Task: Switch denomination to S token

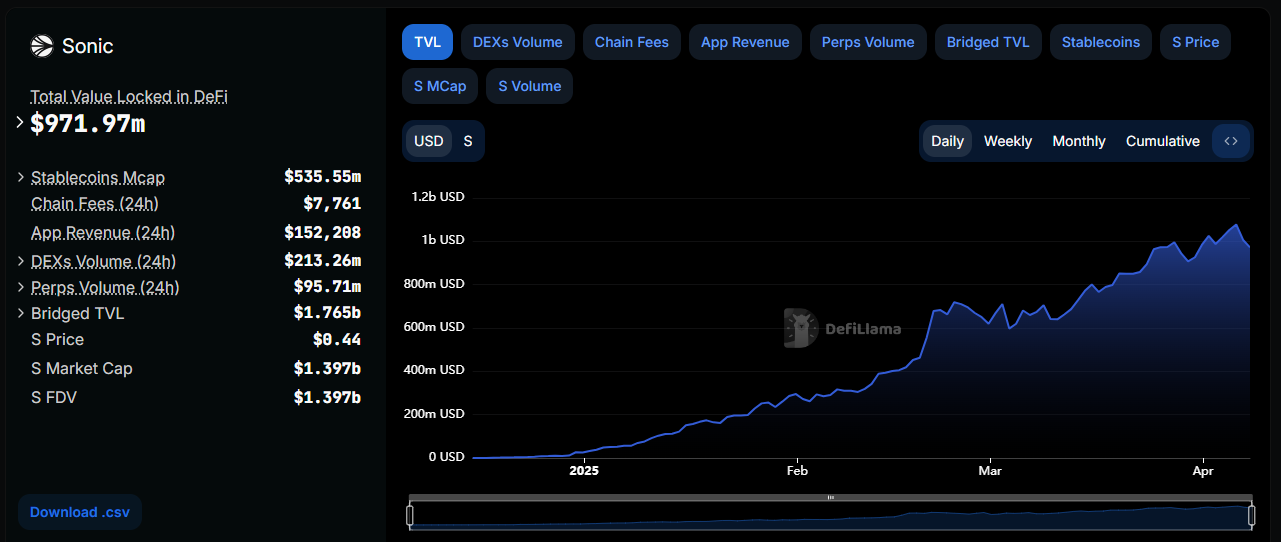Action: [x=468, y=141]
